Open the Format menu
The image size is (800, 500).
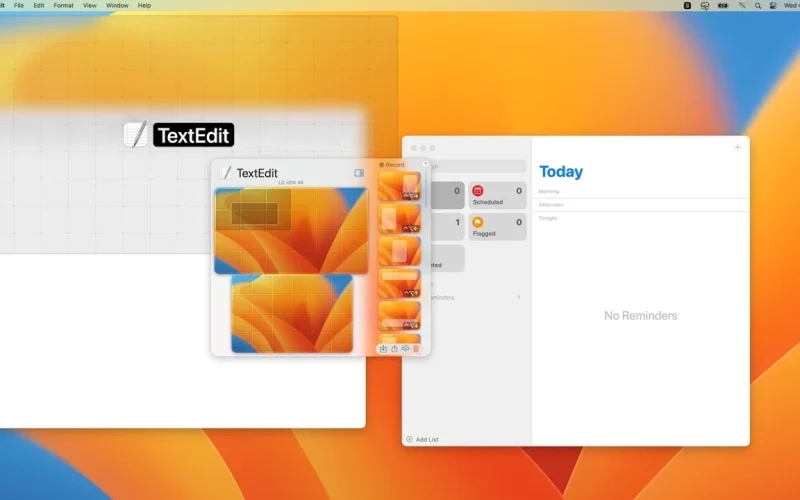63,5
